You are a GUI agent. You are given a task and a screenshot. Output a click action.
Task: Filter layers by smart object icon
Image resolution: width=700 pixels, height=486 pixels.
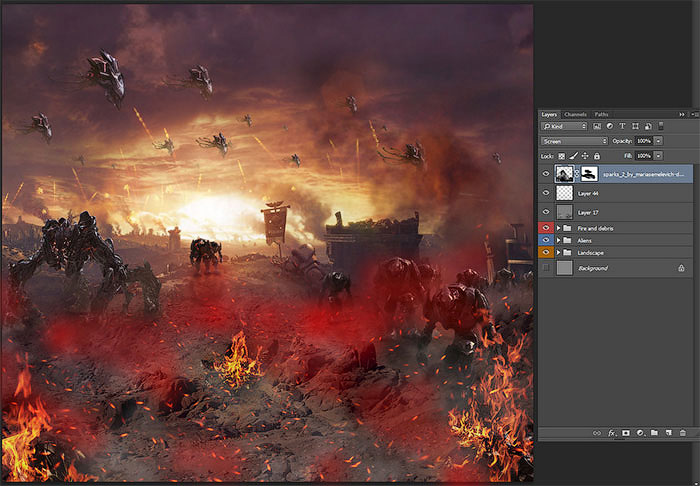tap(648, 126)
